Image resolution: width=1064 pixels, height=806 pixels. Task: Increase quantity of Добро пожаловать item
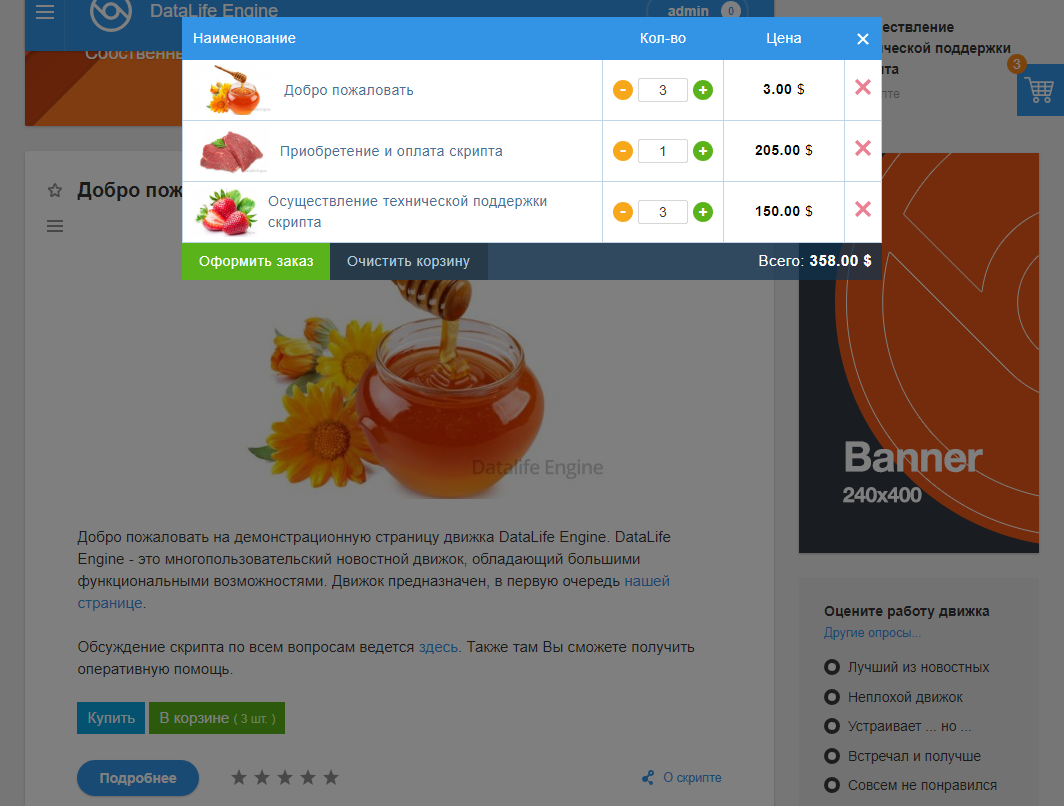(x=703, y=90)
